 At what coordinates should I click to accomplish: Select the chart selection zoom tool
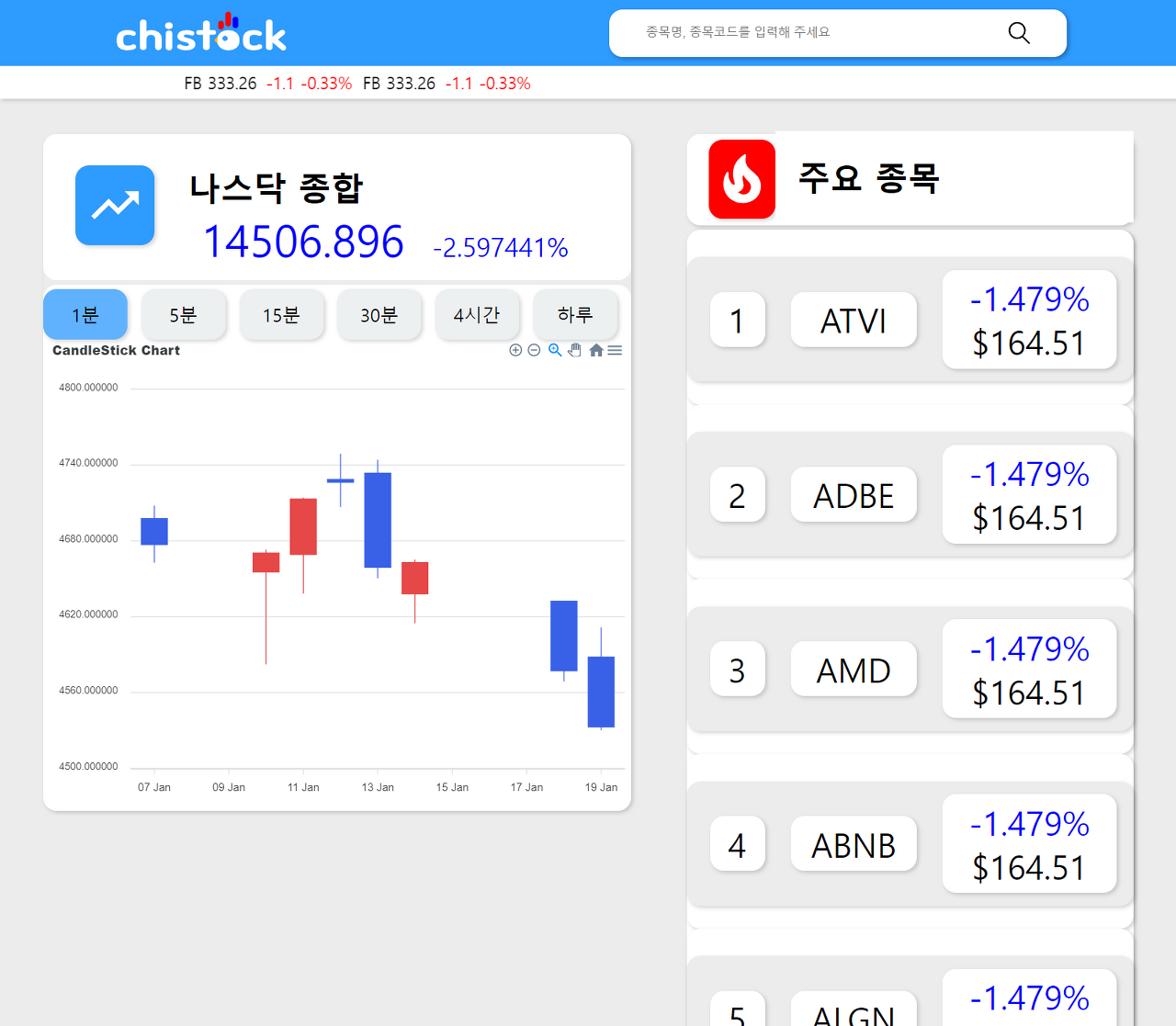[x=555, y=350]
